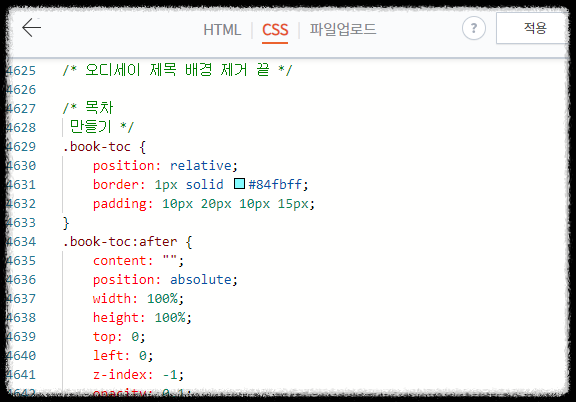
Task: Click the 만들기 */ comment line
Action: click(x=102, y=127)
